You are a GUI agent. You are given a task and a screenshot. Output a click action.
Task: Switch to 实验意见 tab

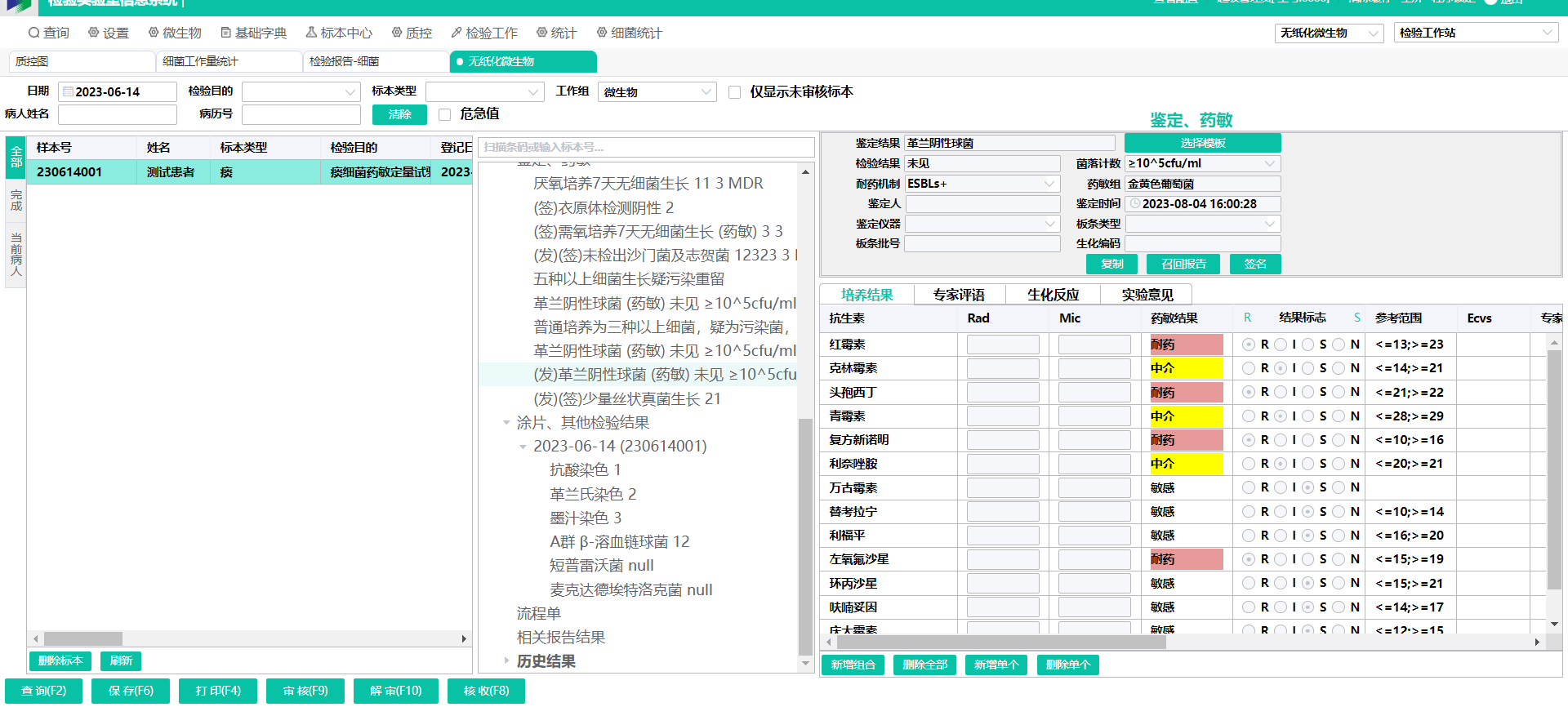click(1147, 295)
